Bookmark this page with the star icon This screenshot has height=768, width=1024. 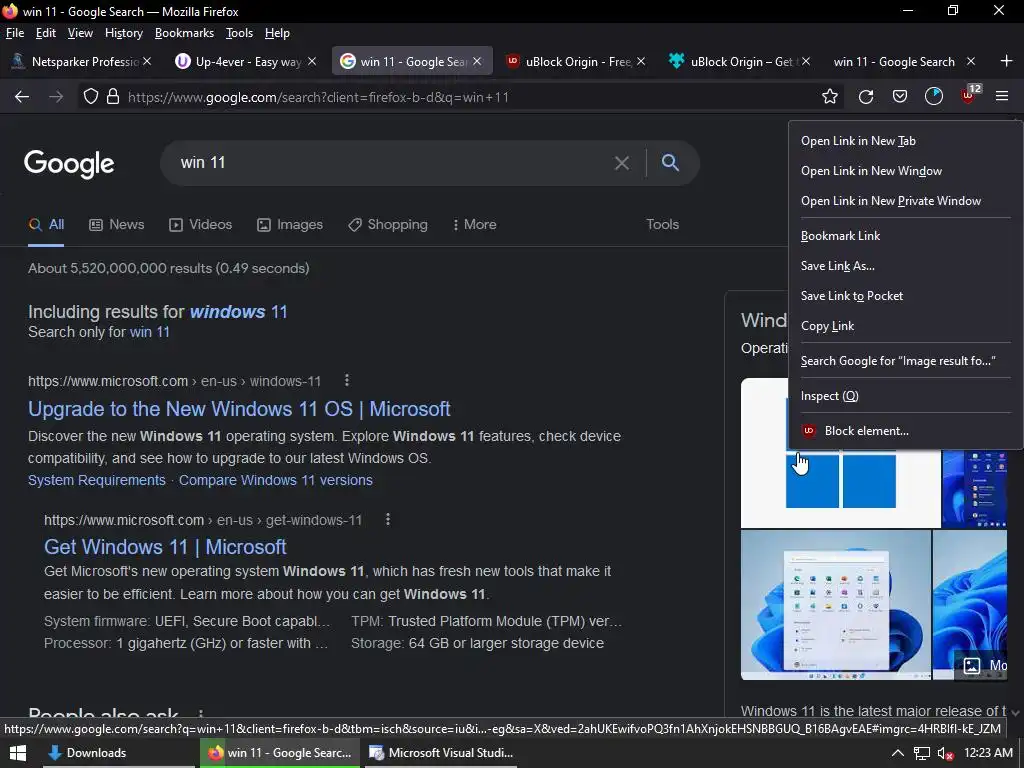click(830, 97)
